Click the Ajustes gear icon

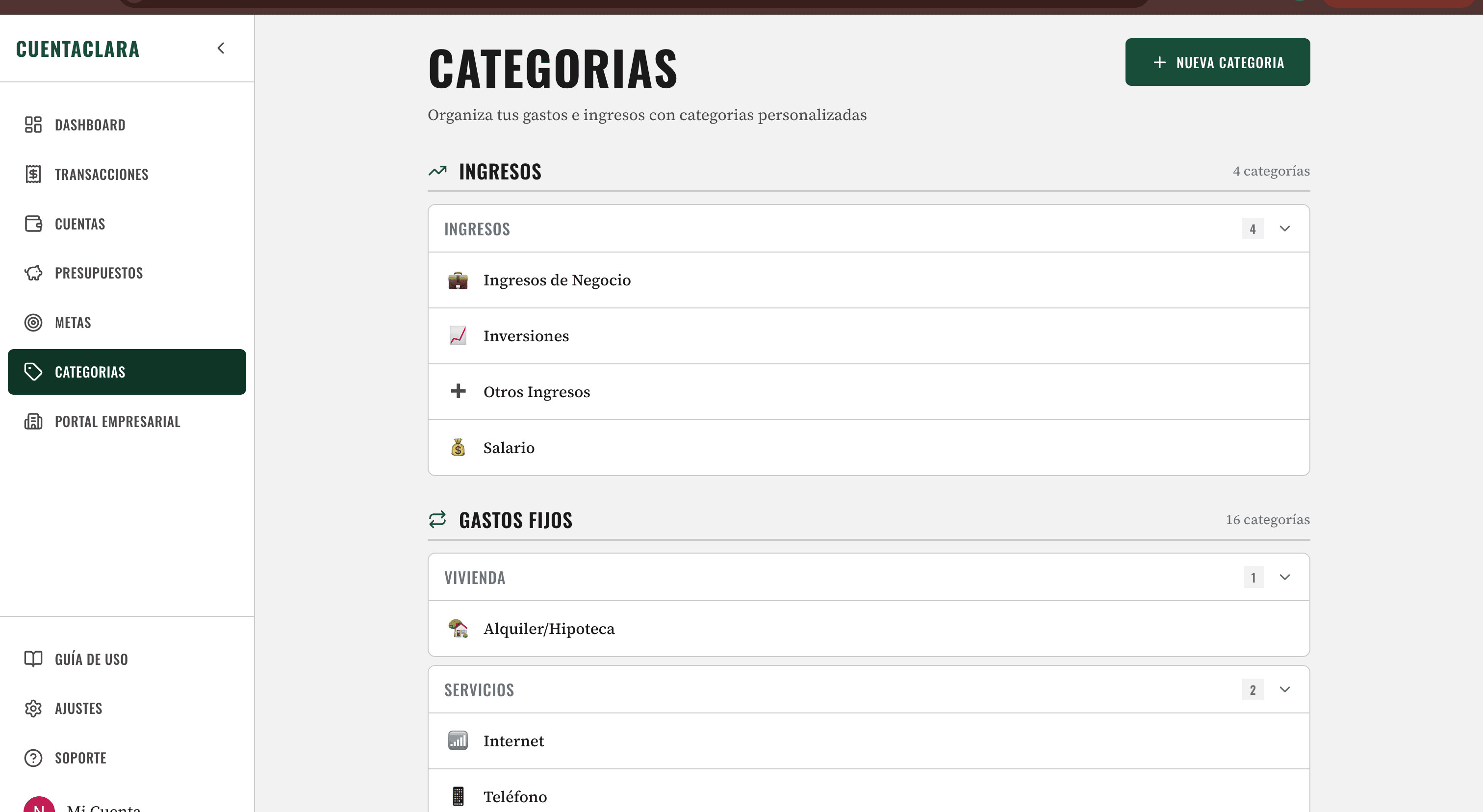(x=33, y=708)
